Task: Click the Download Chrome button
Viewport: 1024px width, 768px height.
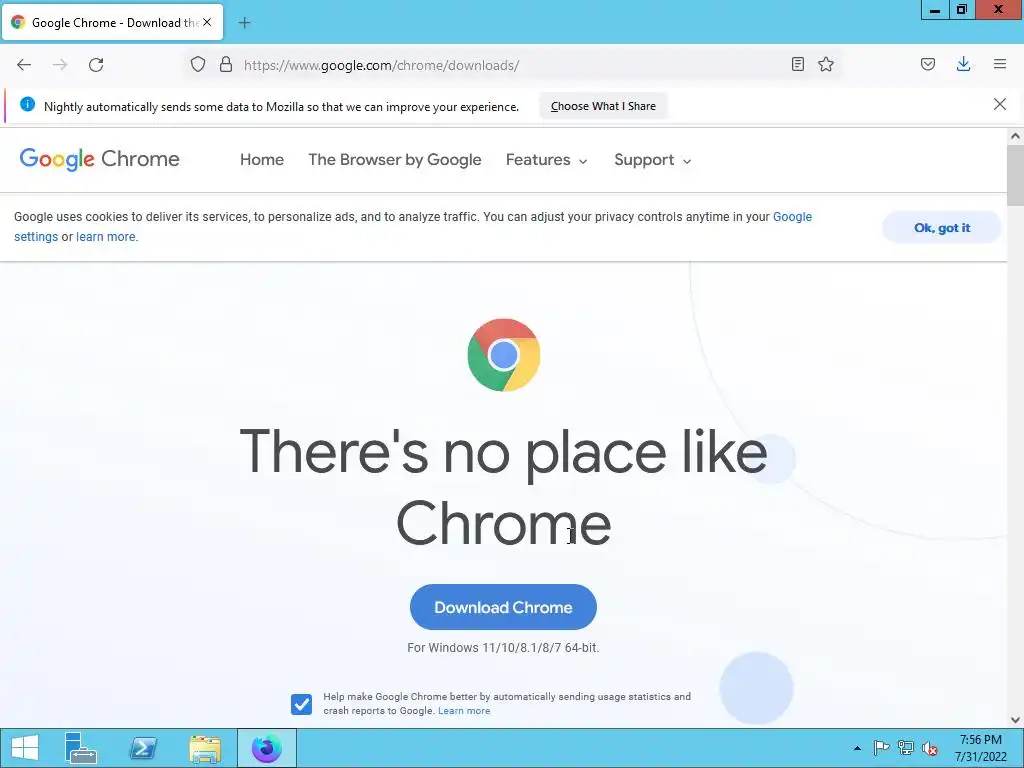Action: 504,607
